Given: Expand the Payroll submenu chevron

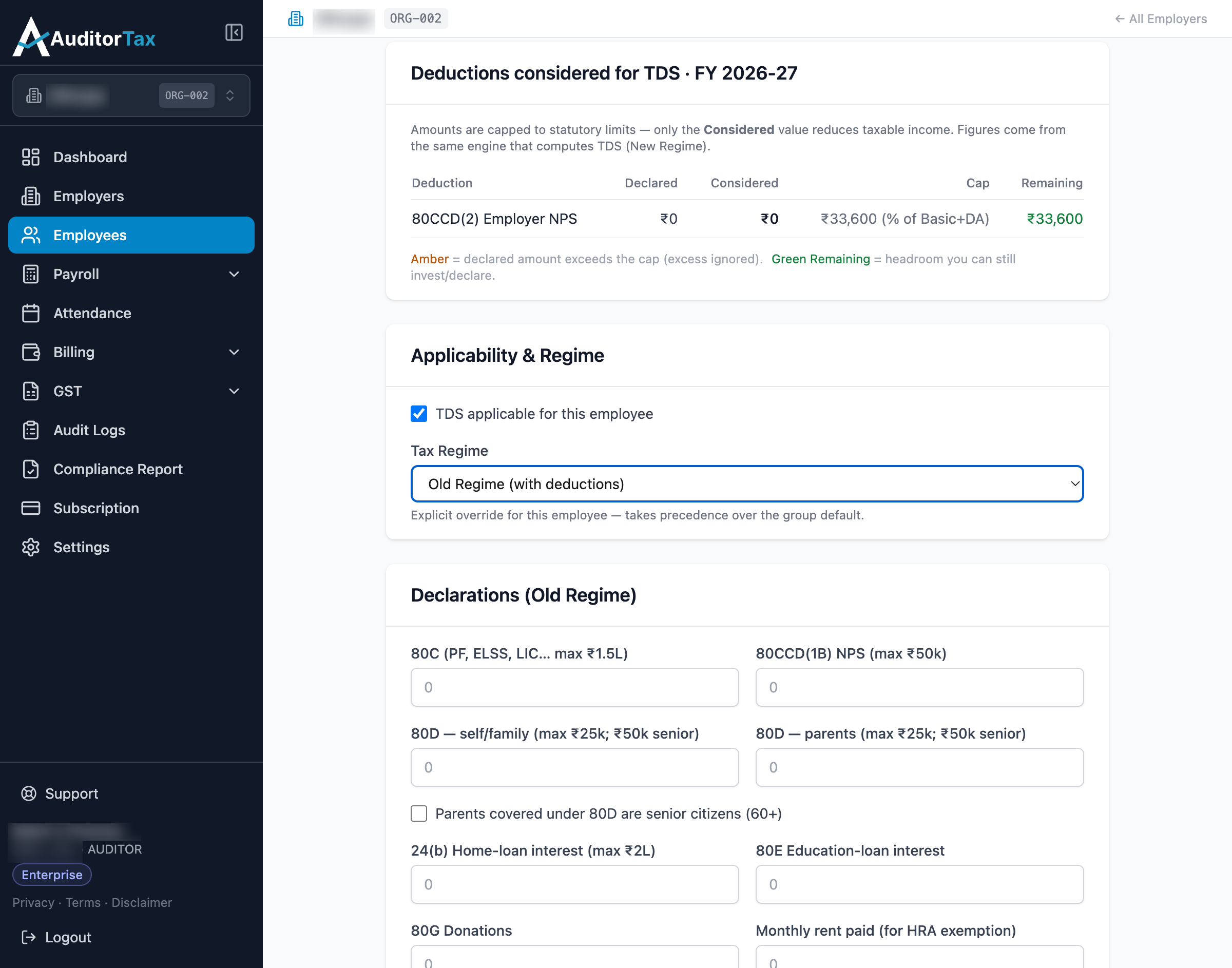Looking at the screenshot, I should [x=234, y=274].
